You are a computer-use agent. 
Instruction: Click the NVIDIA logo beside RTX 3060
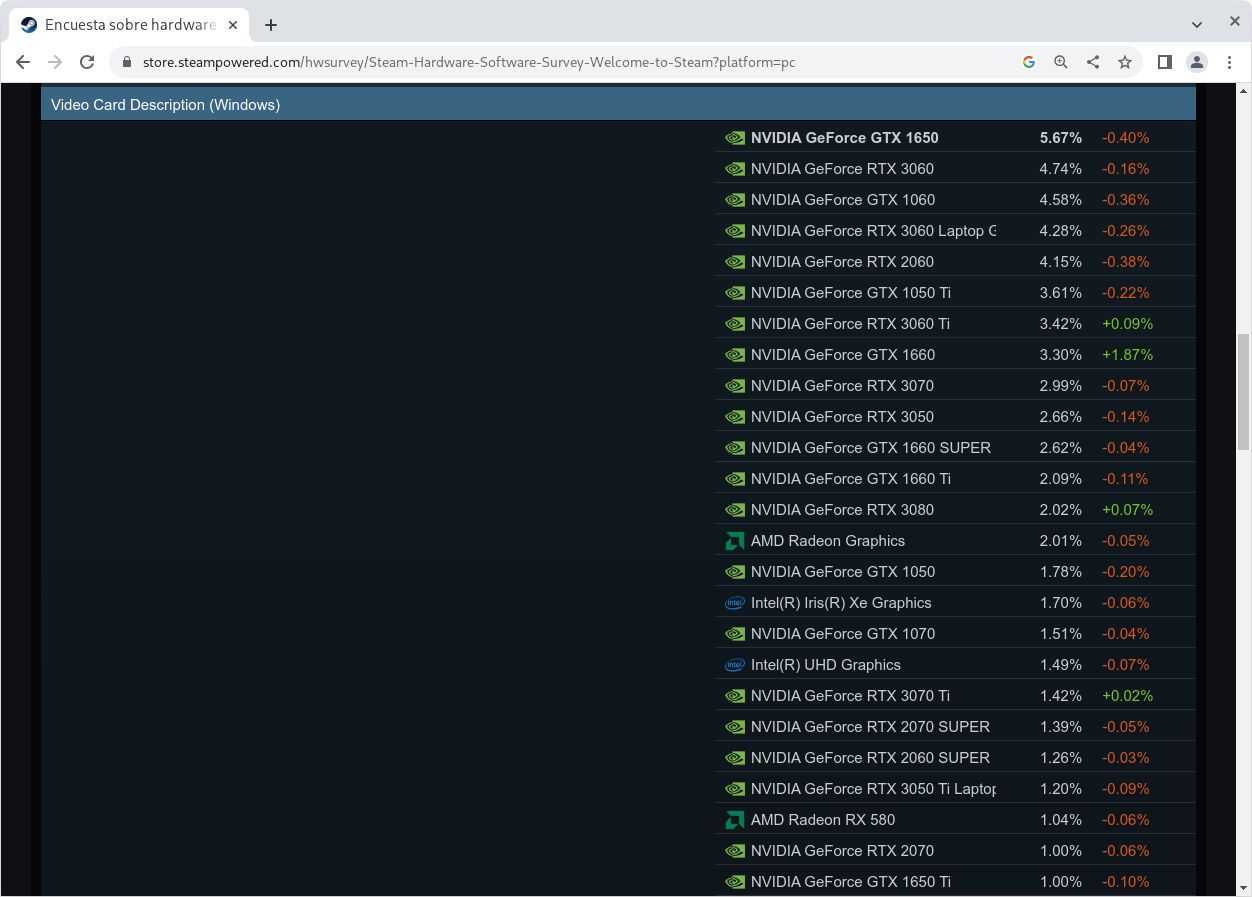point(735,169)
